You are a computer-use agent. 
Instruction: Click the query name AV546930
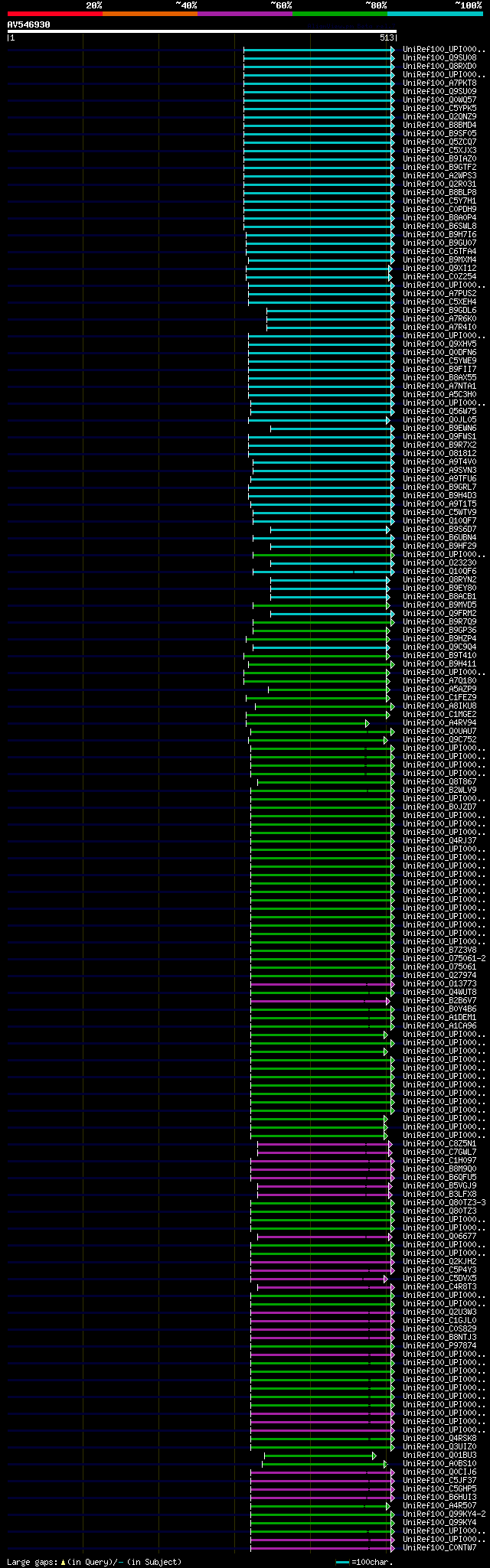[29, 24]
